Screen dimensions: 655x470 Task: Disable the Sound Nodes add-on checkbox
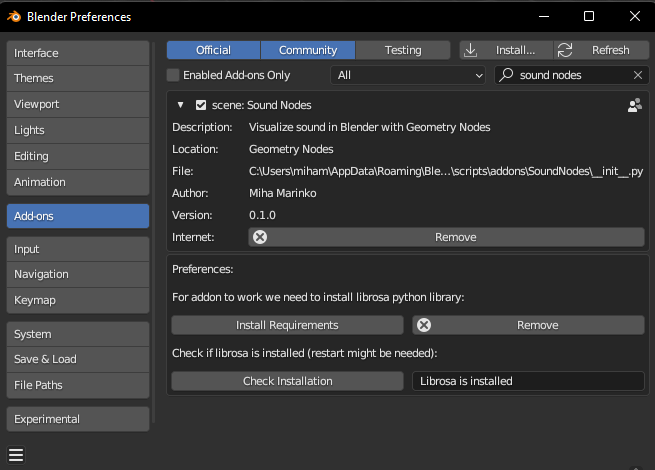pos(201,105)
